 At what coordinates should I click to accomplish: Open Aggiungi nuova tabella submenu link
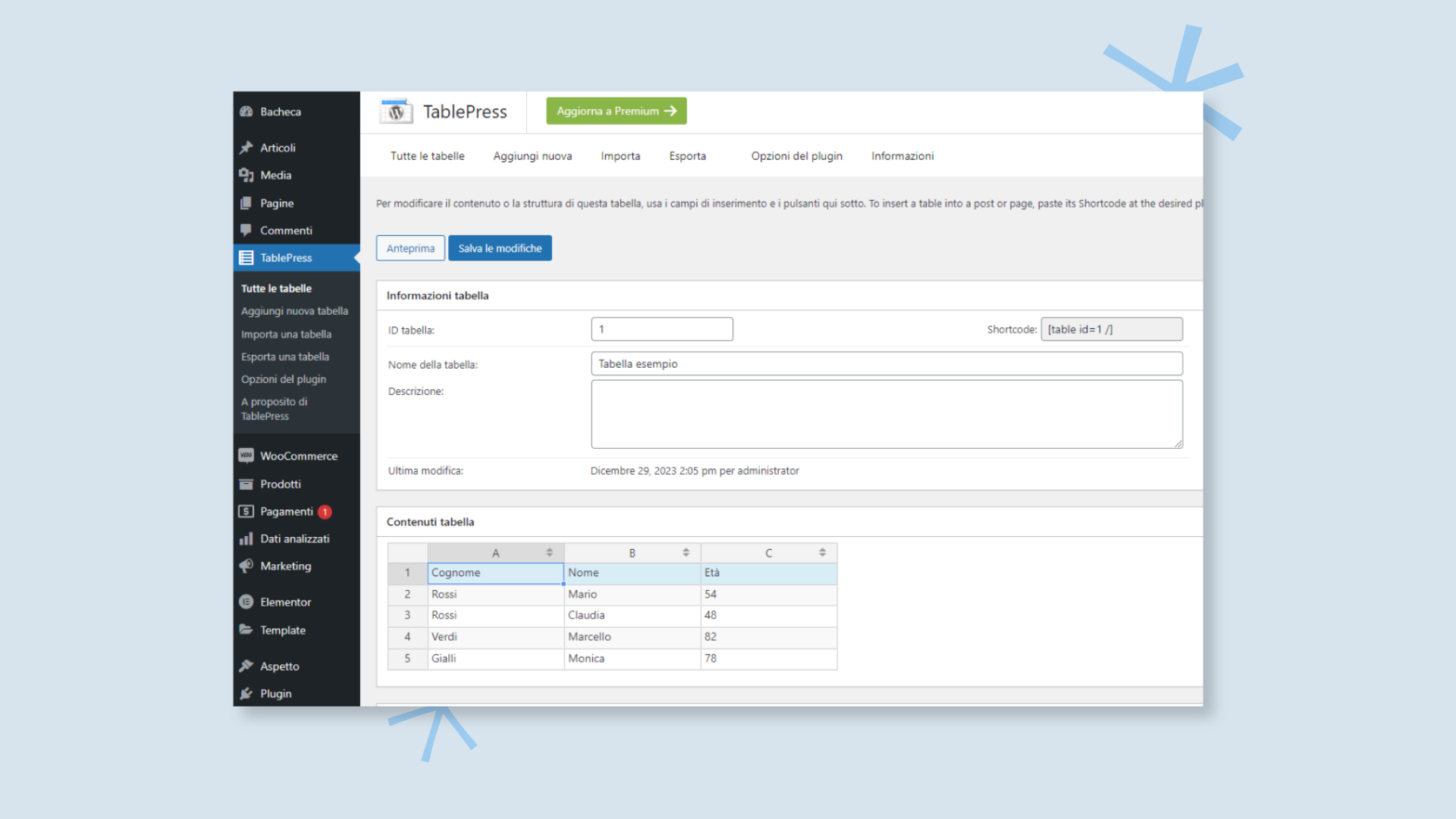(x=294, y=311)
